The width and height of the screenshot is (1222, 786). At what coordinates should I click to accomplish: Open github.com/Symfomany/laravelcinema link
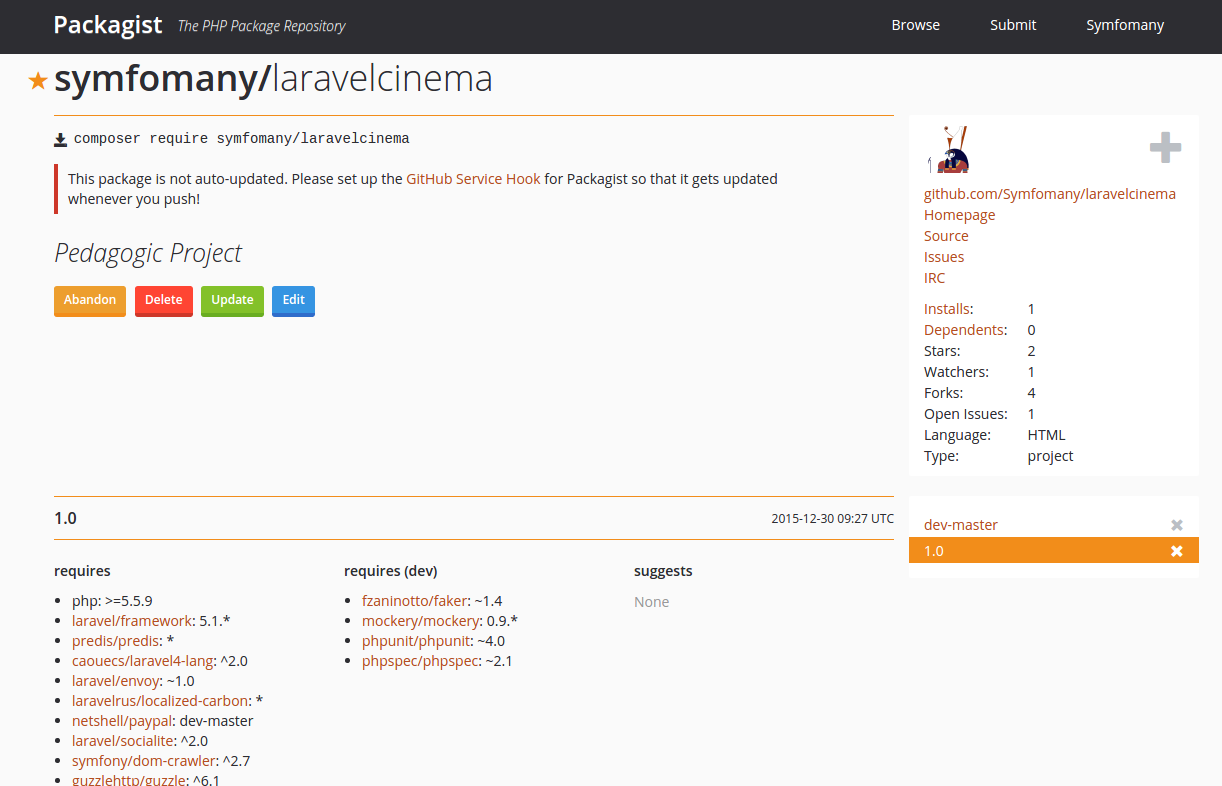coord(1050,194)
